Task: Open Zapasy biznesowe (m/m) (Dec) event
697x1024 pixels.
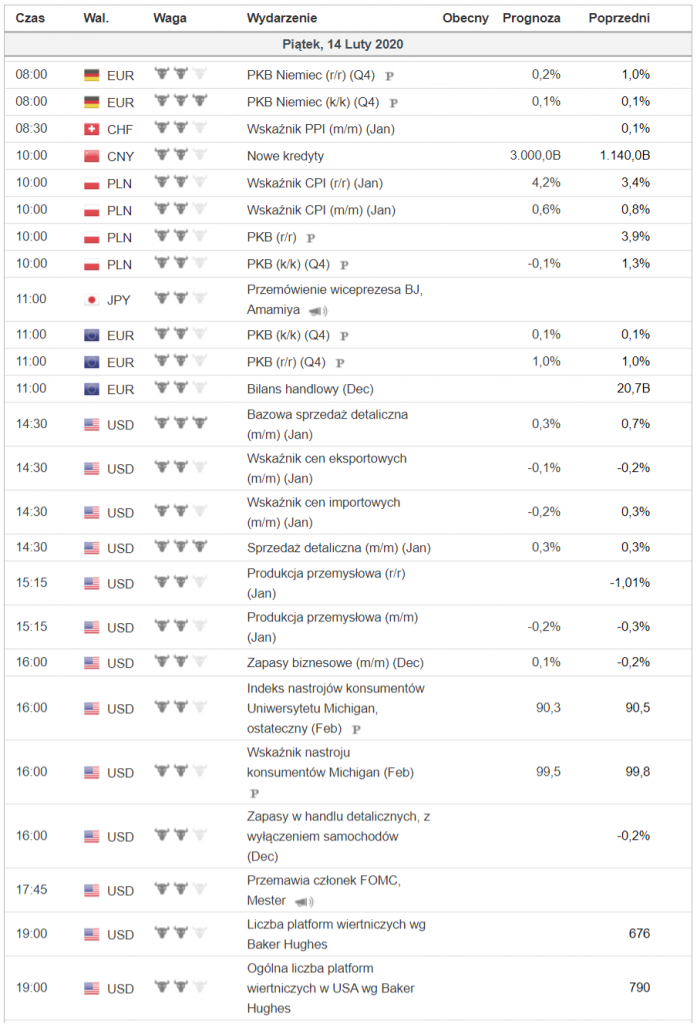Action: pyautogui.click(x=335, y=663)
